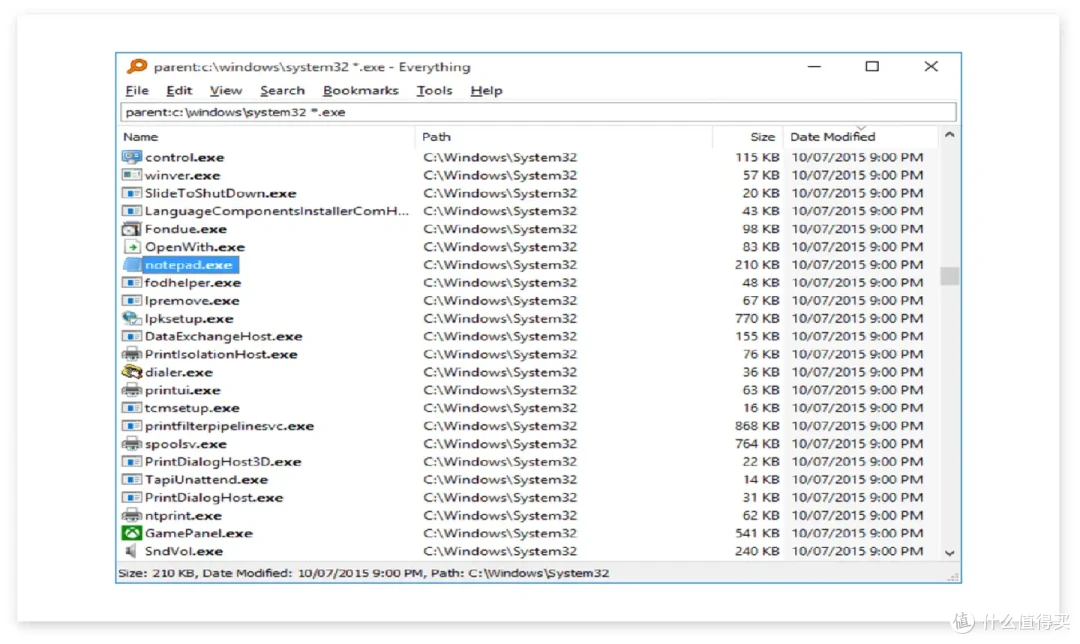Select the GamePanel.exe Xbox icon
Screen dimensions: 1080x644
131,533
